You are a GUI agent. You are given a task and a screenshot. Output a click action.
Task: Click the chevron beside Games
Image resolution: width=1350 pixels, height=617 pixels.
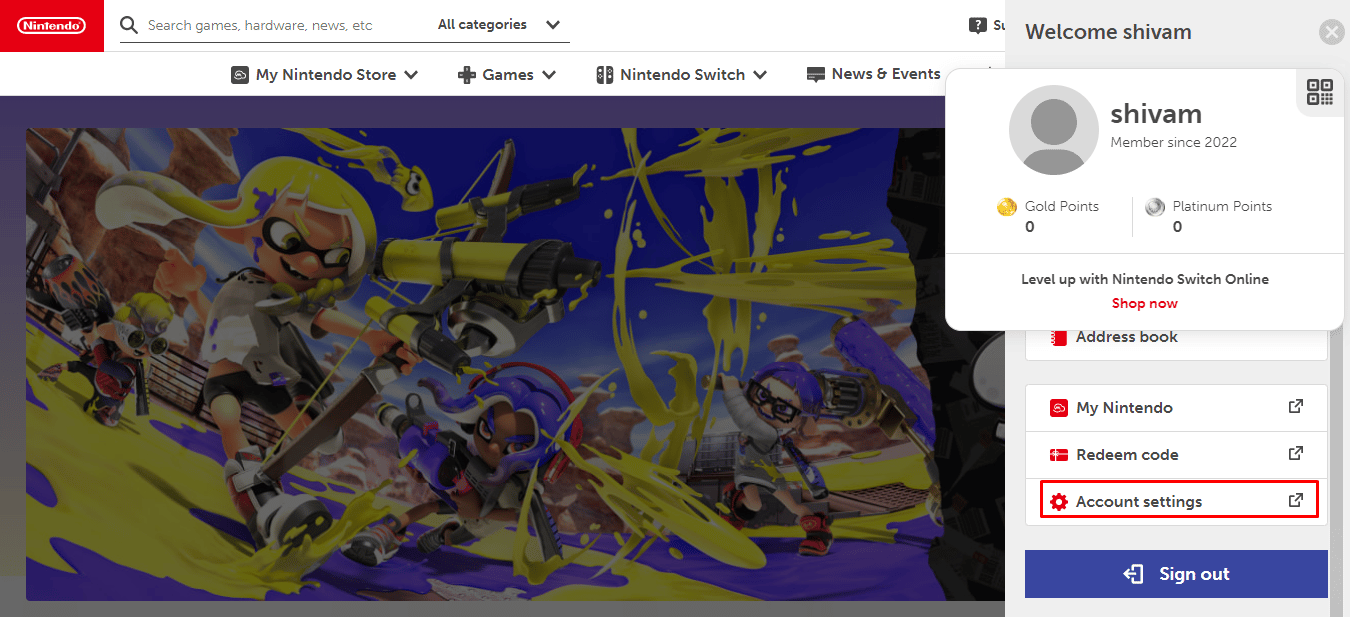coord(549,75)
